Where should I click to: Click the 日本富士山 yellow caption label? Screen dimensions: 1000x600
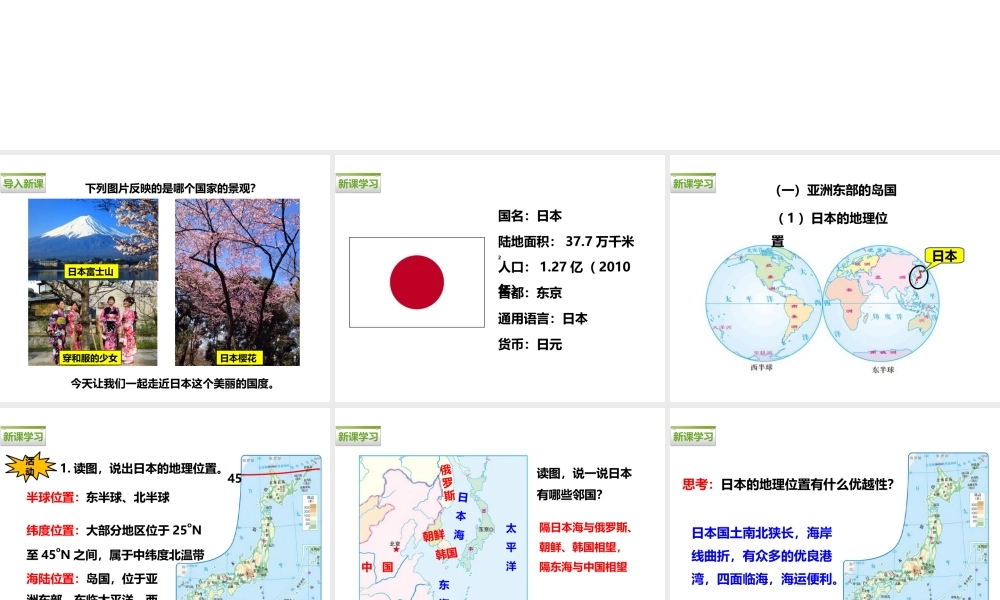click(x=91, y=272)
